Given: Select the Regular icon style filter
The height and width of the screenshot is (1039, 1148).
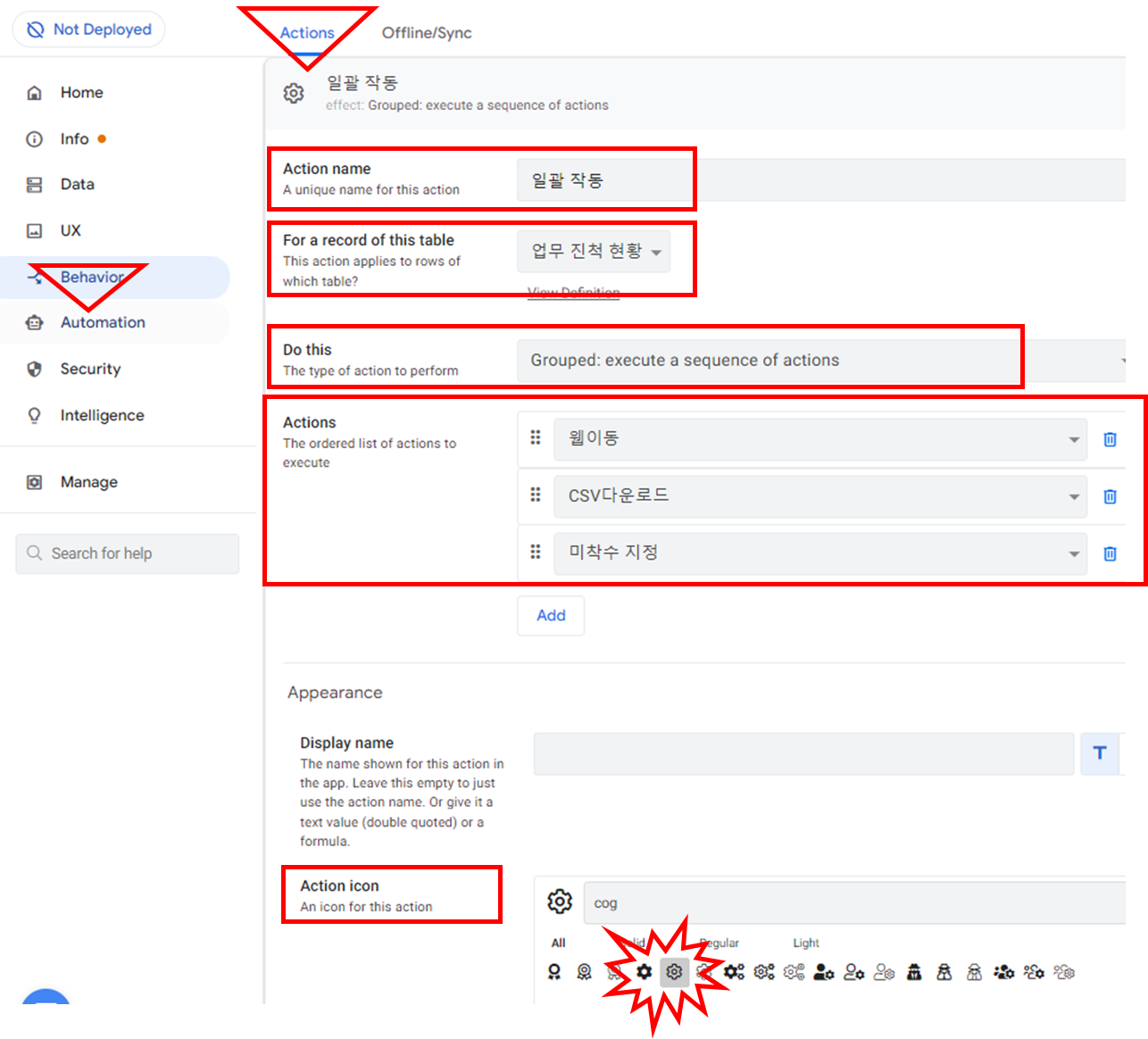Looking at the screenshot, I should click(x=721, y=943).
